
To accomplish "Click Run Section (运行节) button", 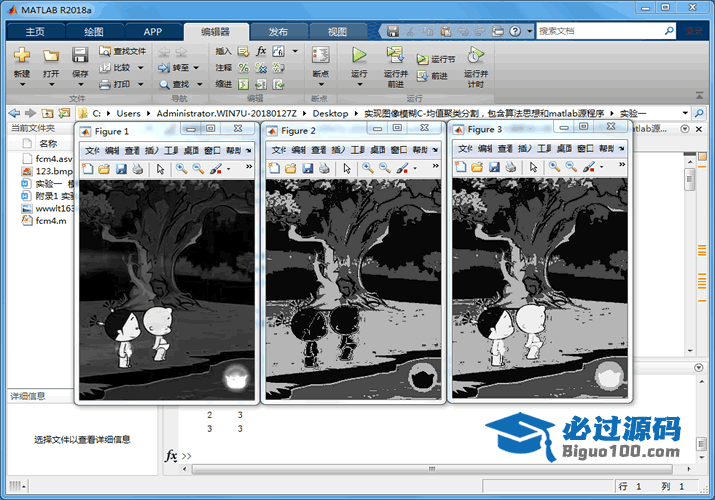I will [x=435, y=59].
